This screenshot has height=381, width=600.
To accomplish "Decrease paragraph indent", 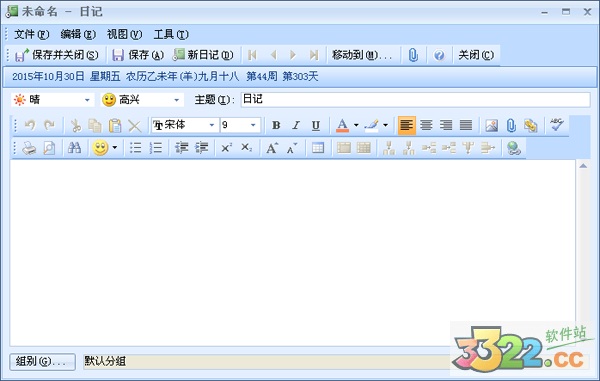I will (181, 148).
